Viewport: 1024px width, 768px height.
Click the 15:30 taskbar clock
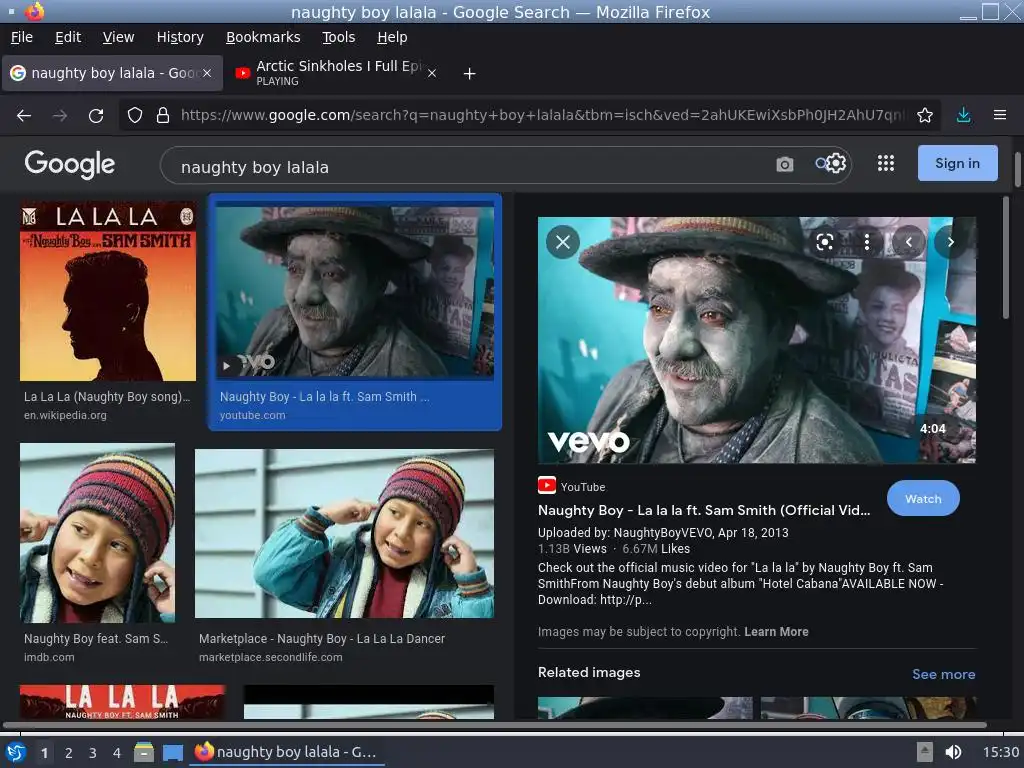[x=1000, y=752]
